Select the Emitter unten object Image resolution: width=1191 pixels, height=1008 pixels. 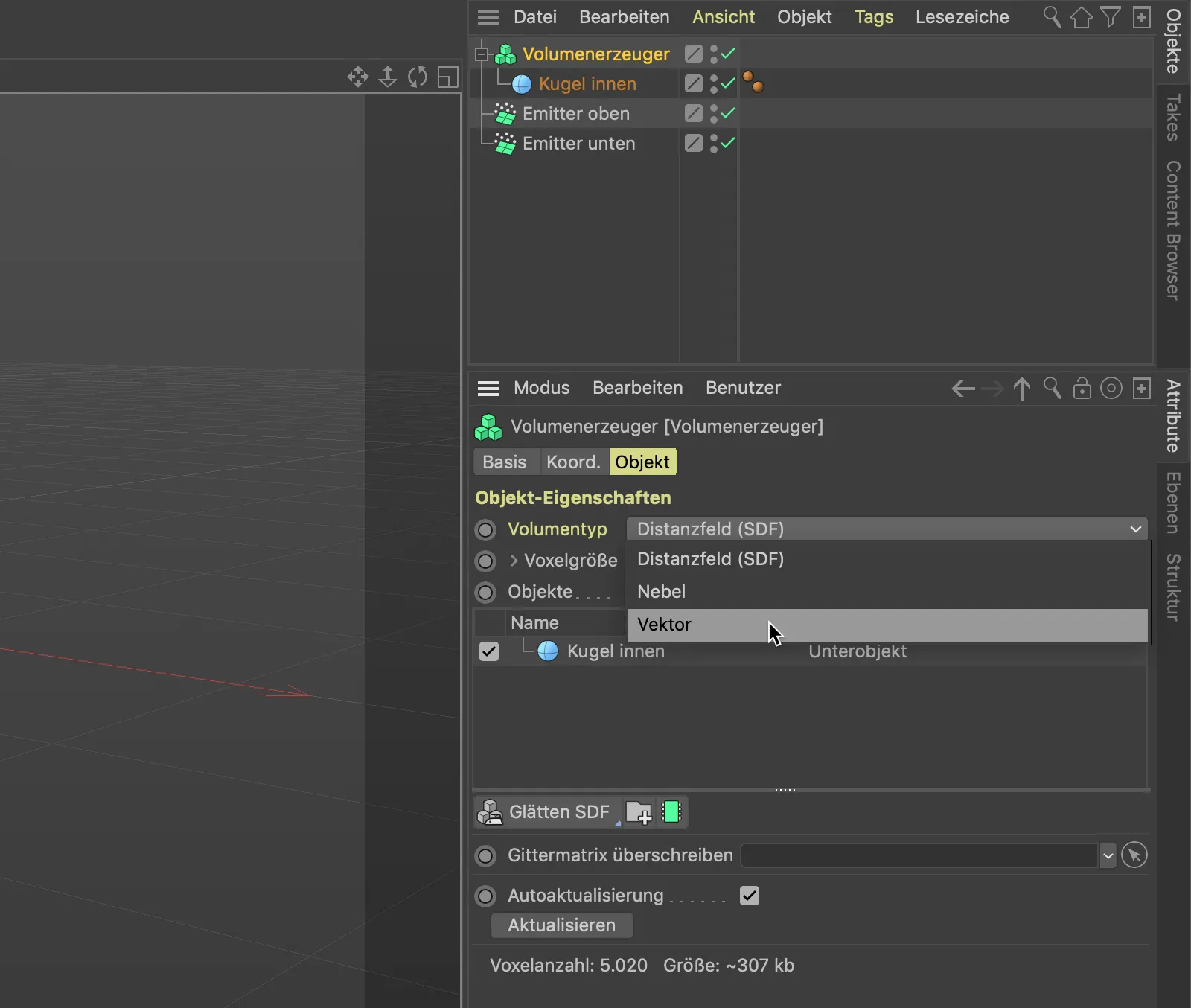click(x=578, y=144)
